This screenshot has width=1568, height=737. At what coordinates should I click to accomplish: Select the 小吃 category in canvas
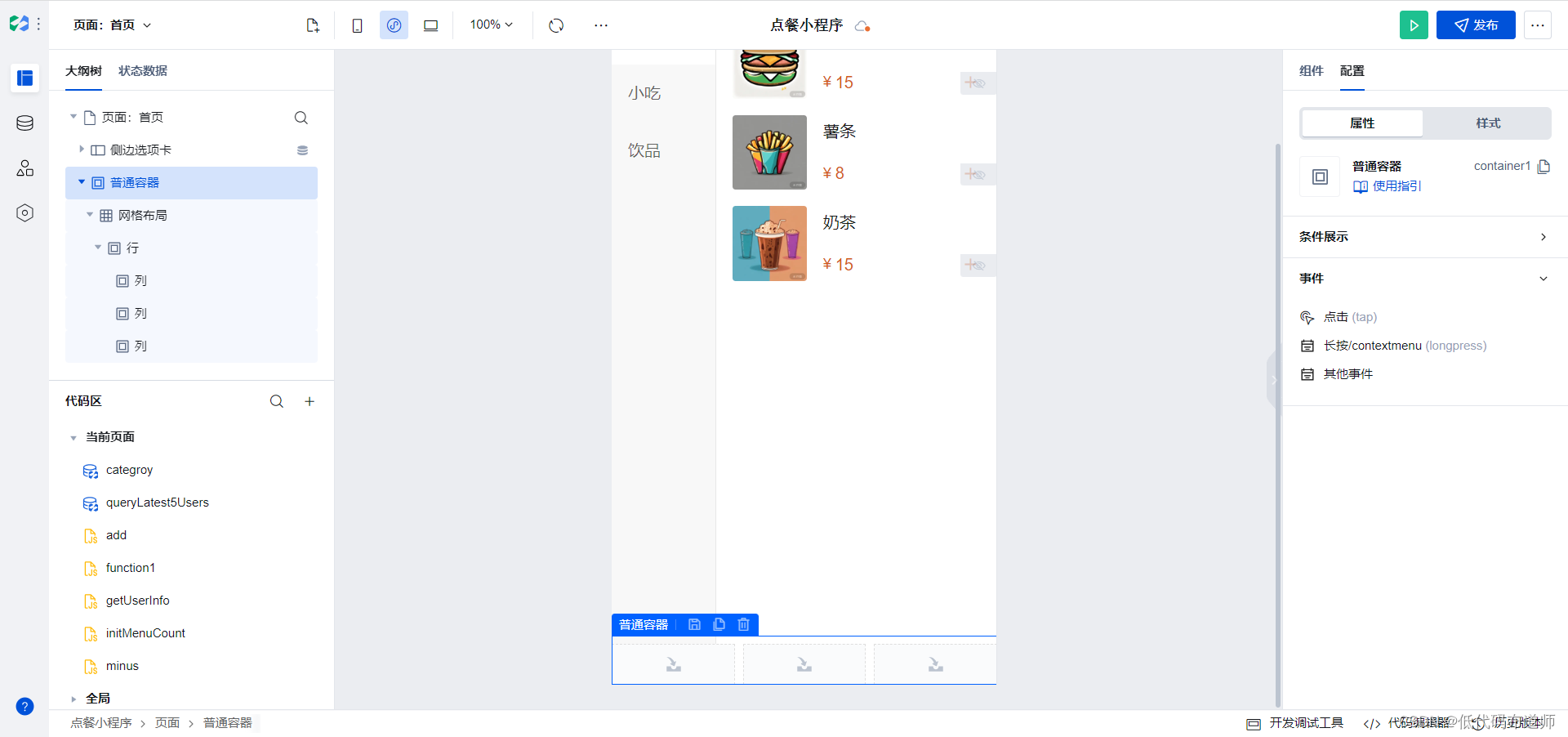click(644, 93)
